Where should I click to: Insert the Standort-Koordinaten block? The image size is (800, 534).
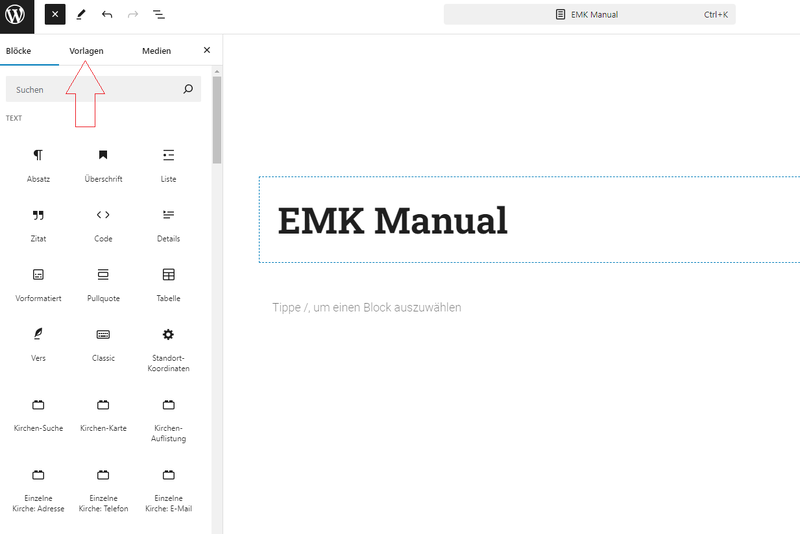pyautogui.click(x=168, y=349)
